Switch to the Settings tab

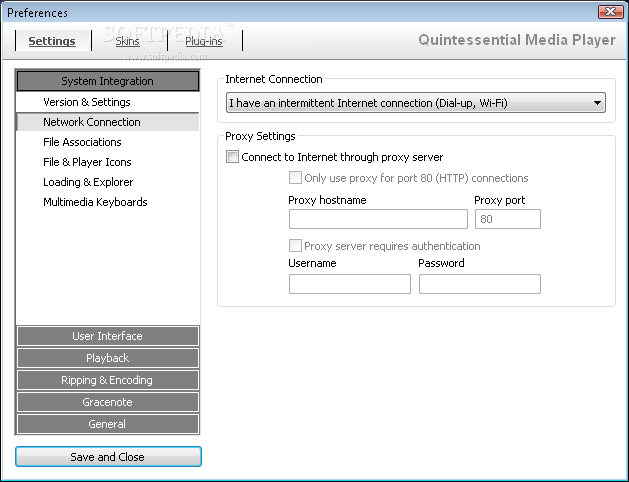(52, 41)
